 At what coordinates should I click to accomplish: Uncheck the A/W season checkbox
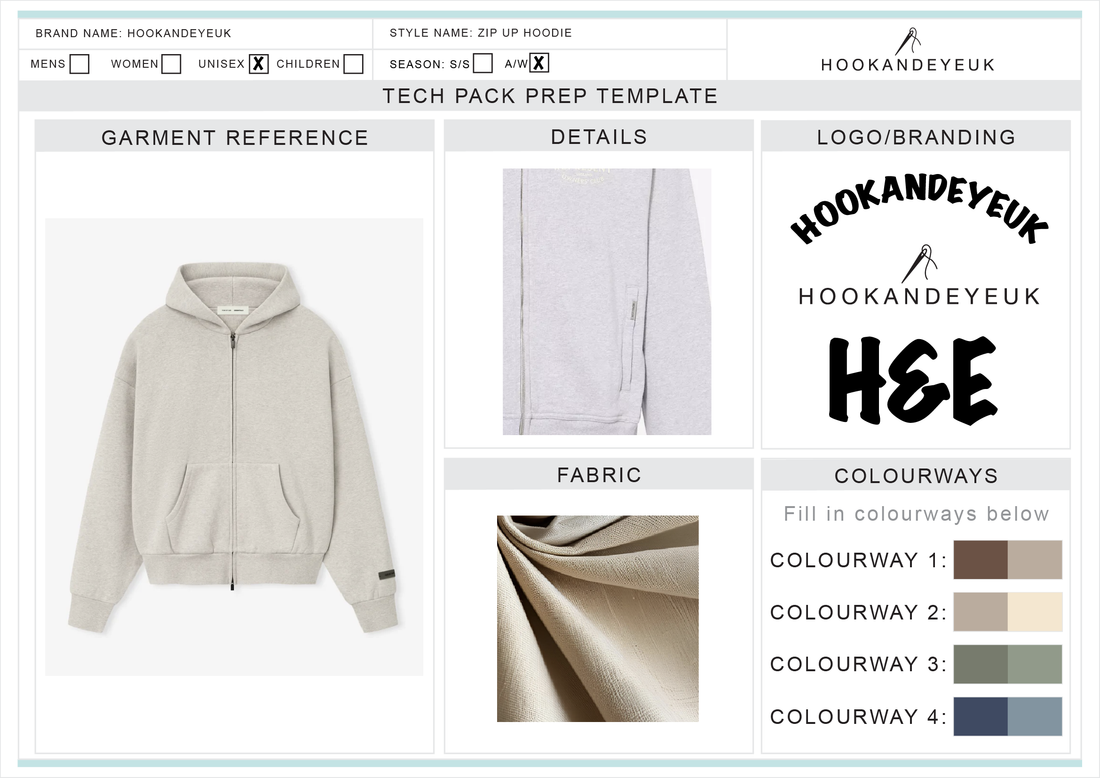[x=538, y=63]
